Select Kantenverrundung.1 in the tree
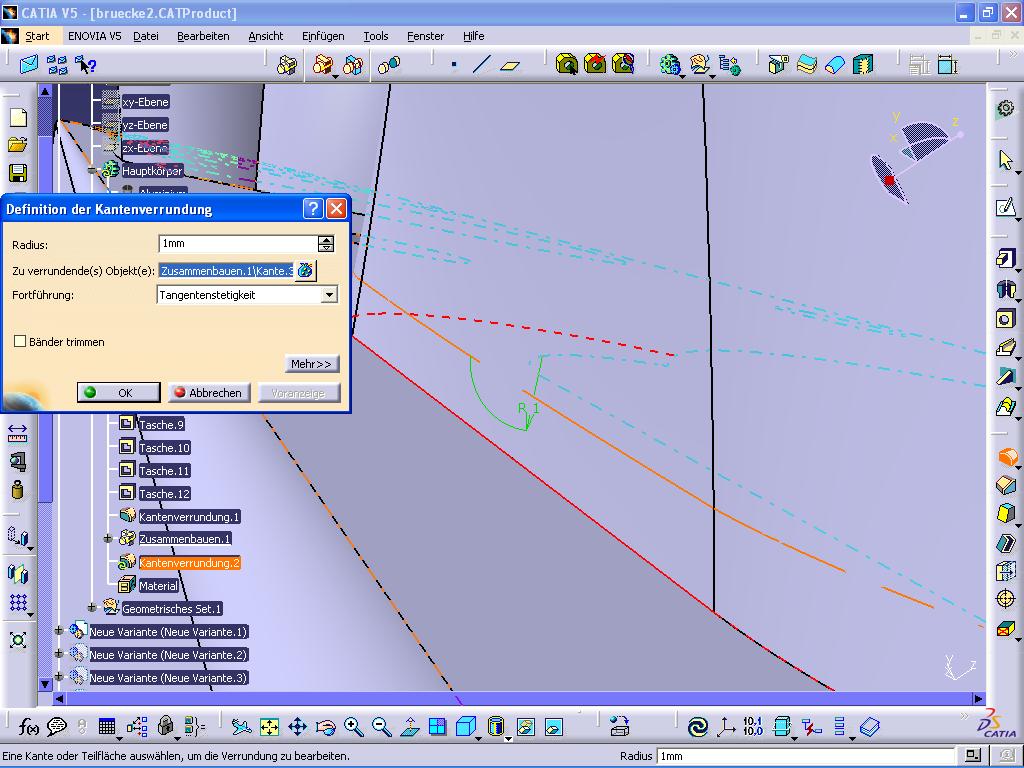The image size is (1024, 768). [189, 517]
